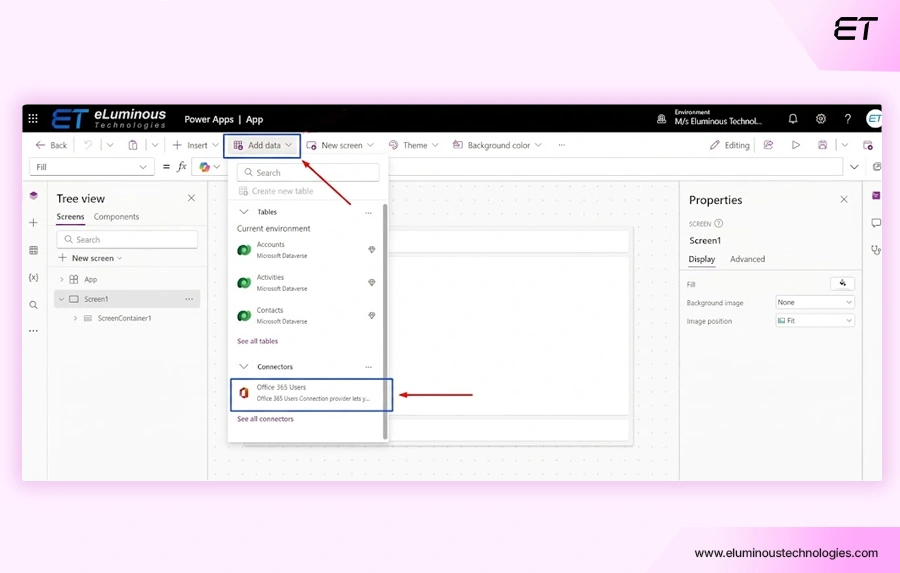900x573 pixels.
Task: Open Background color picker
Action: 497,145
